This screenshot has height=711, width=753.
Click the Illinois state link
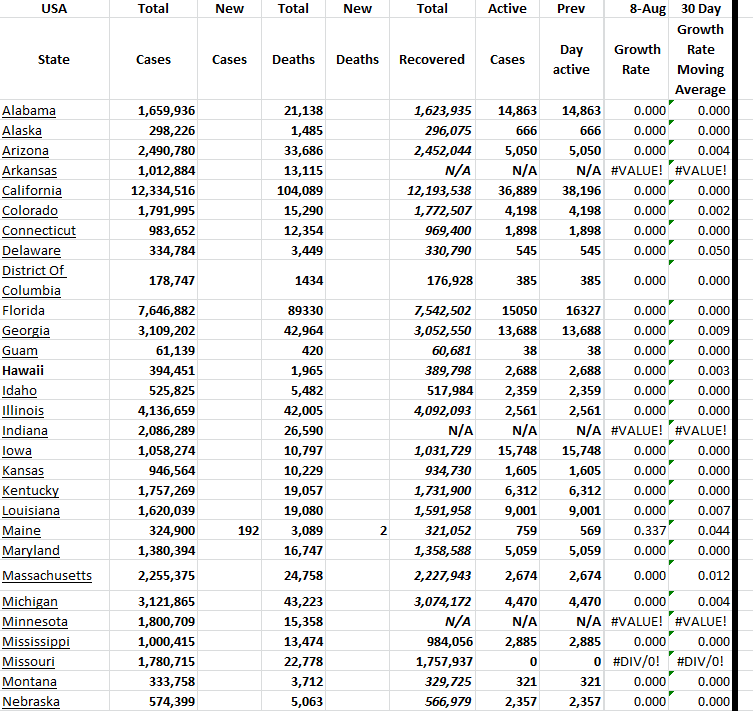point(23,411)
